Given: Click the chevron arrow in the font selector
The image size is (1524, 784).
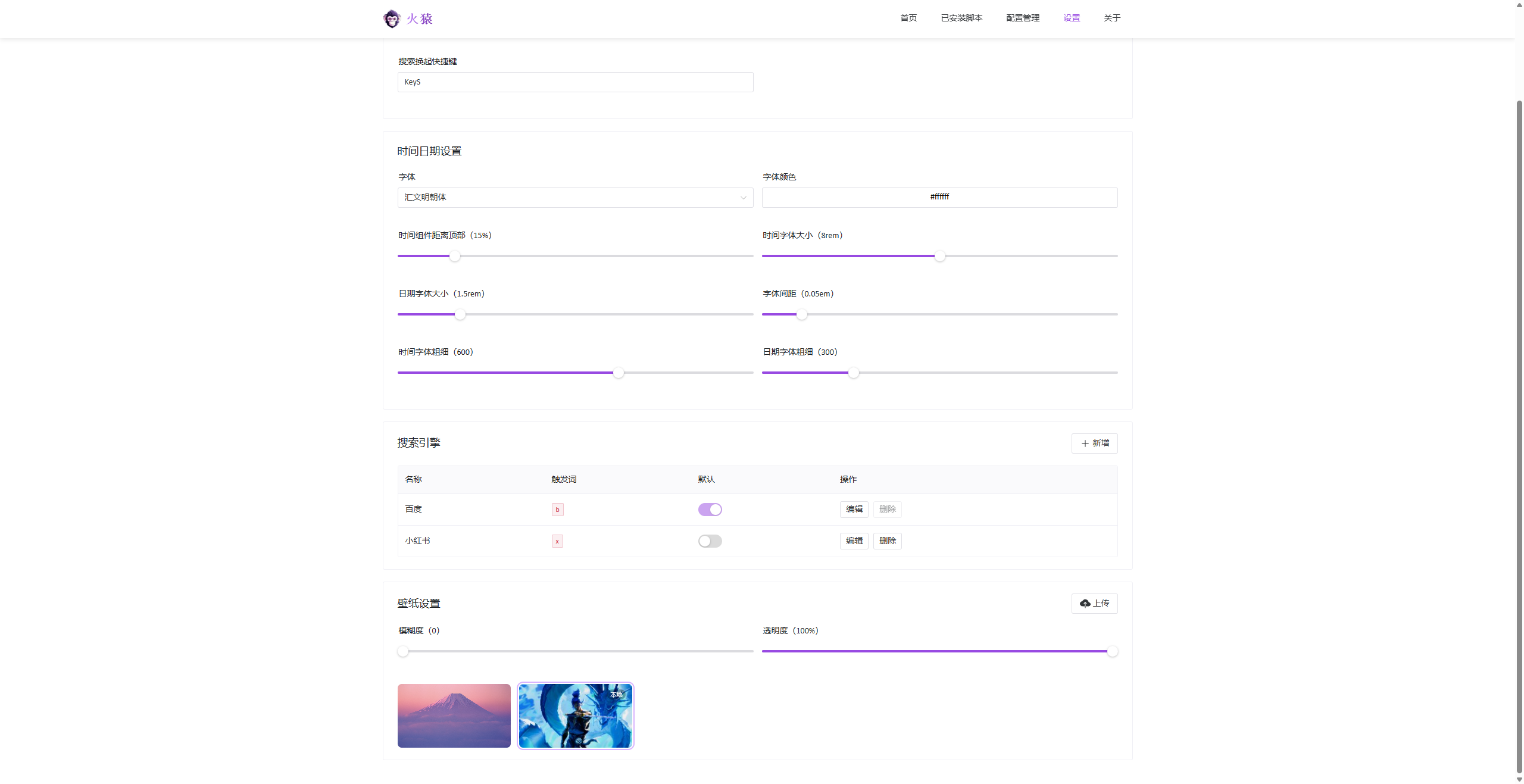Looking at the screenshot, I should pos(743,198).
